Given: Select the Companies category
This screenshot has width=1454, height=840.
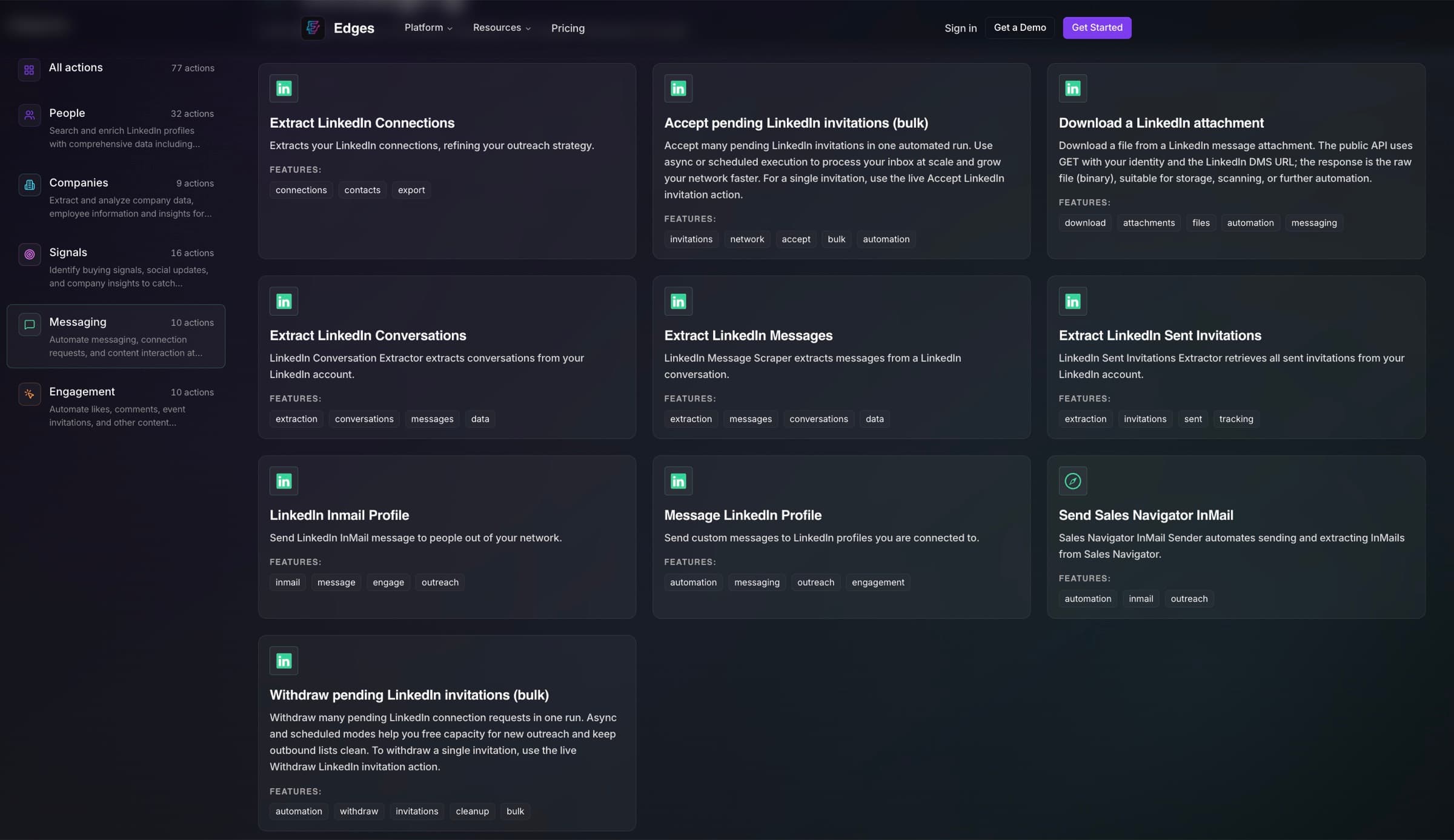Looking at the screenshot, I should (116, 197).
